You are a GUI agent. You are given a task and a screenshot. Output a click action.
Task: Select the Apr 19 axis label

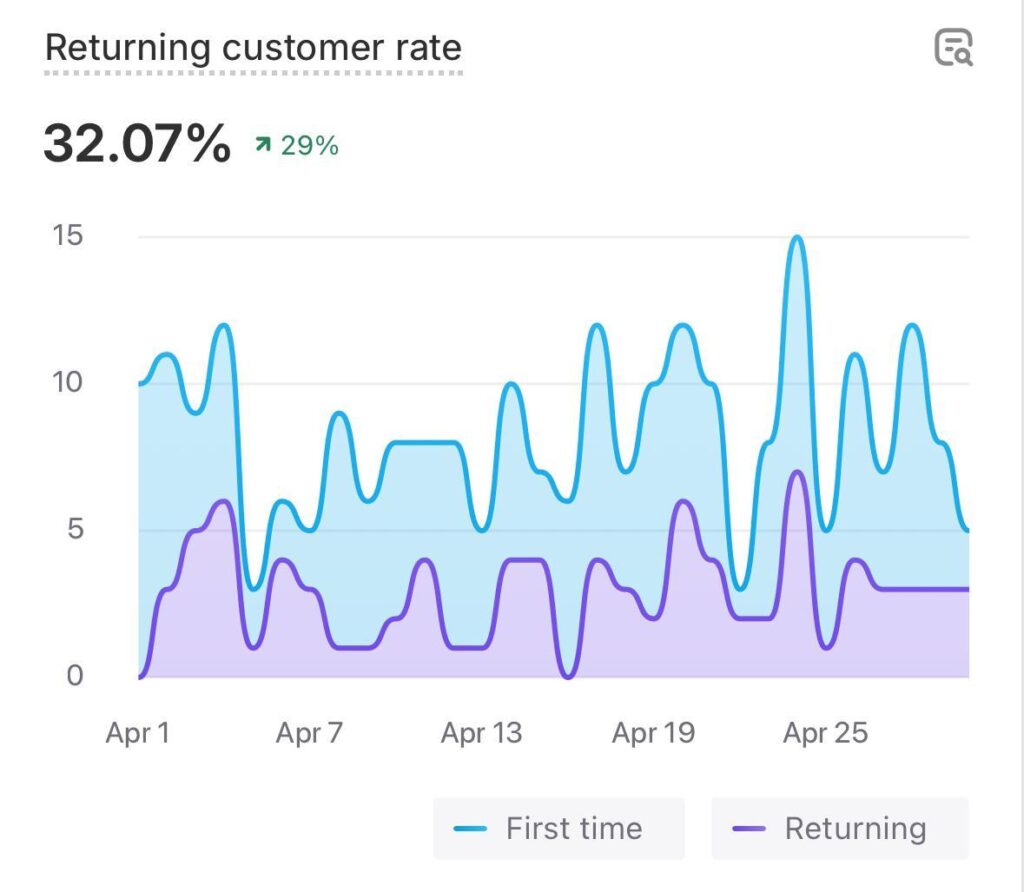653,733
